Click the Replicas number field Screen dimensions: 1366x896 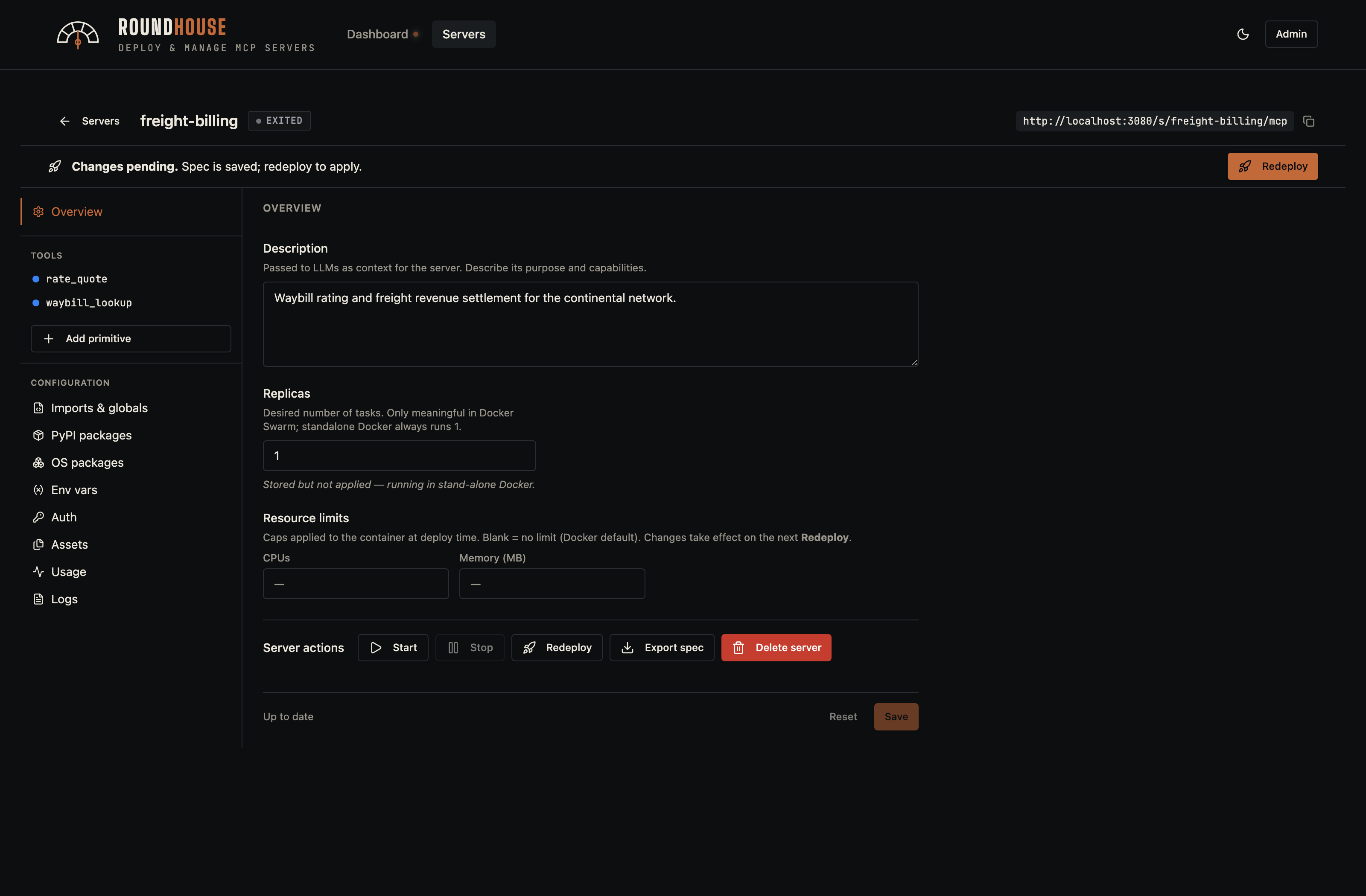click(399, 455)
